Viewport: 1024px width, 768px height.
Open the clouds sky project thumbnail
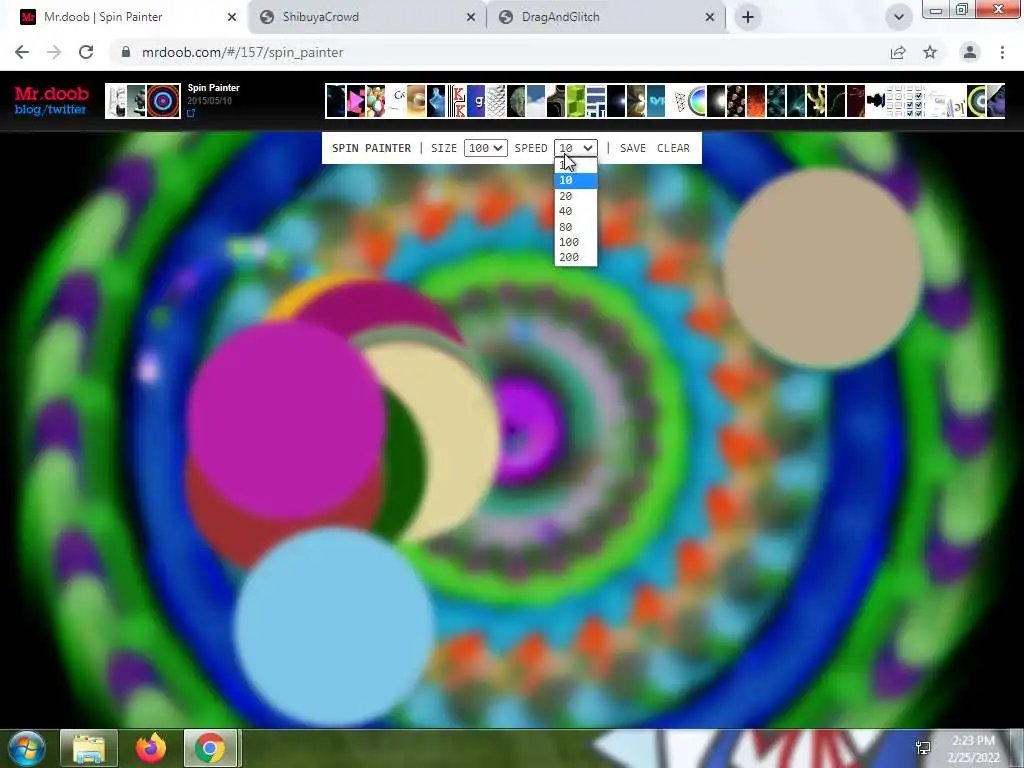[536, 101]
